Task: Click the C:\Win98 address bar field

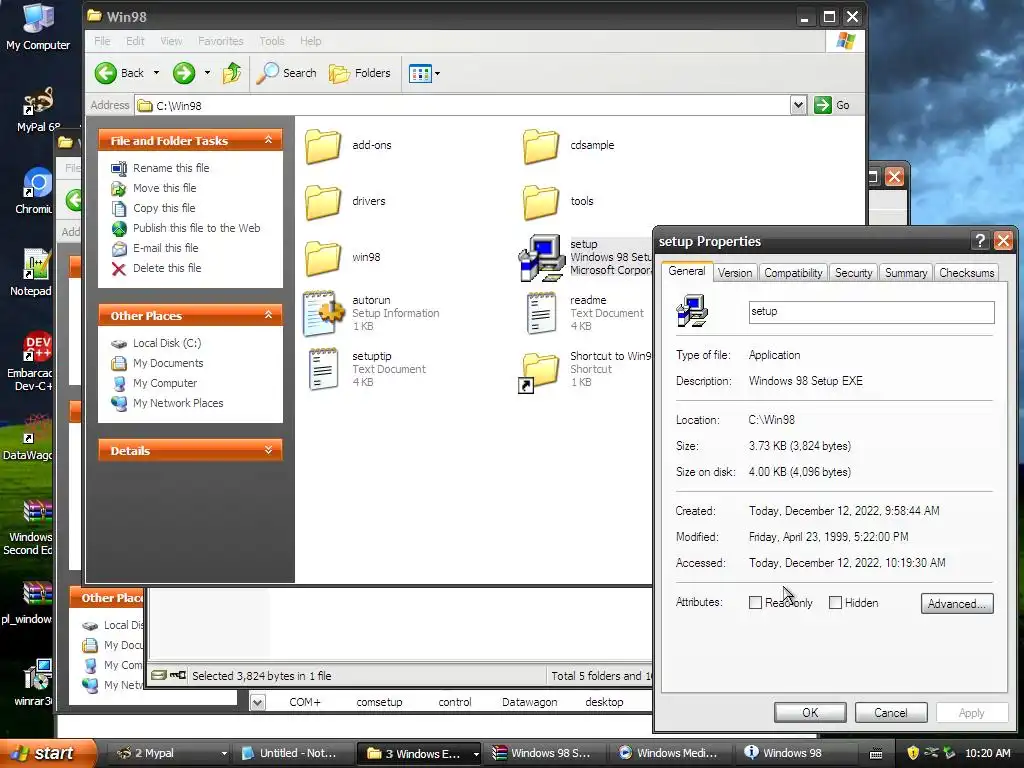Action: pos(462,105)
